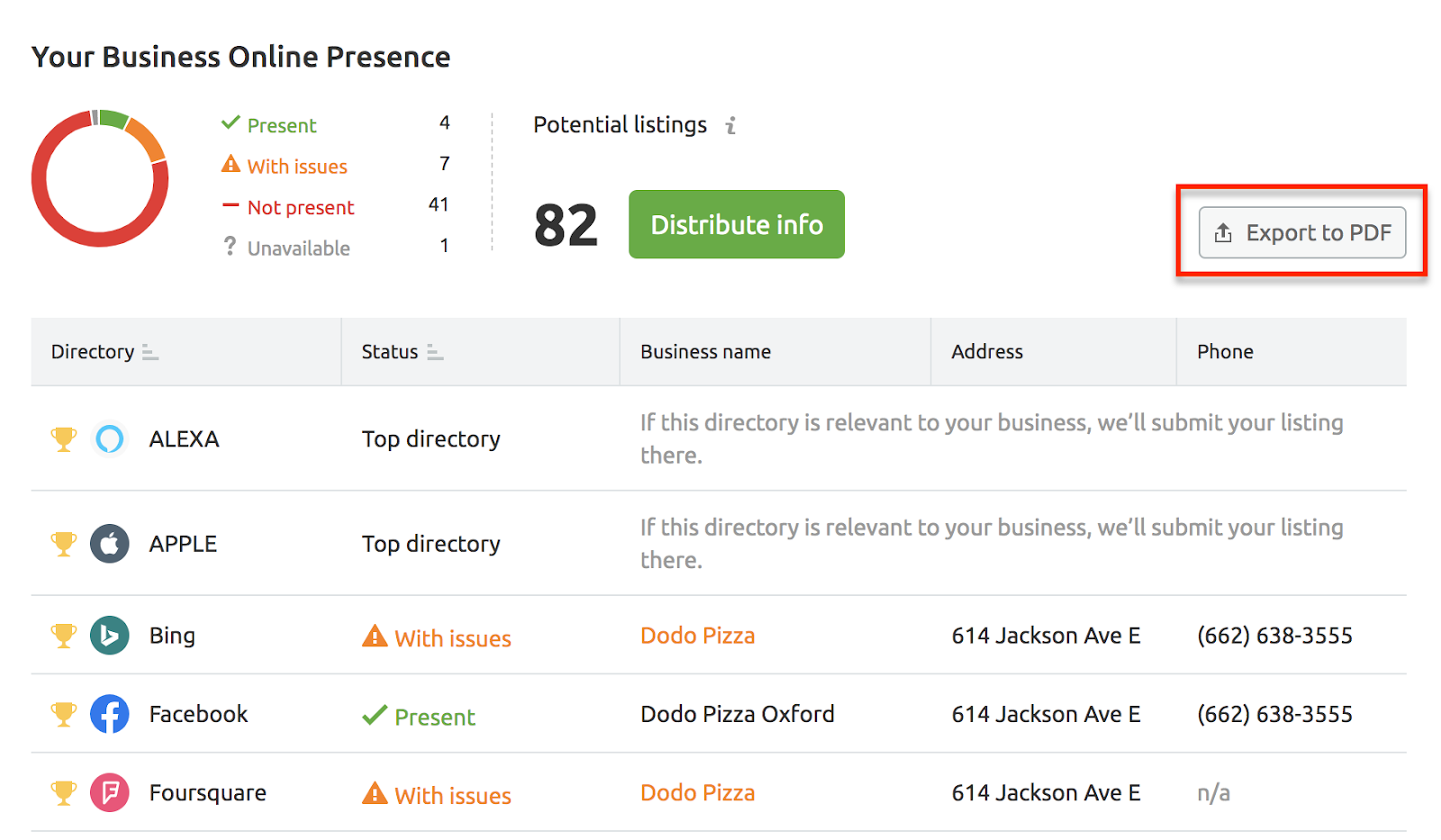Select the Business name column header
The height and width of the screenshot is (840, 1441).
[705, 351]
